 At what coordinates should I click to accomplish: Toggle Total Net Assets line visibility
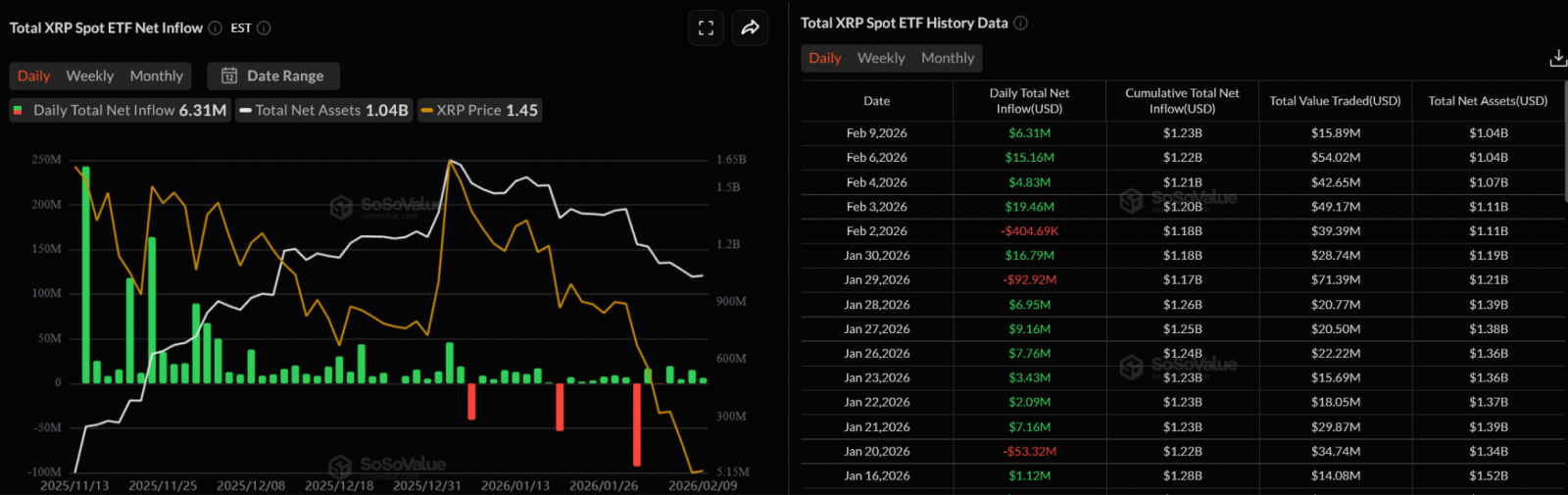click(323, 111)
